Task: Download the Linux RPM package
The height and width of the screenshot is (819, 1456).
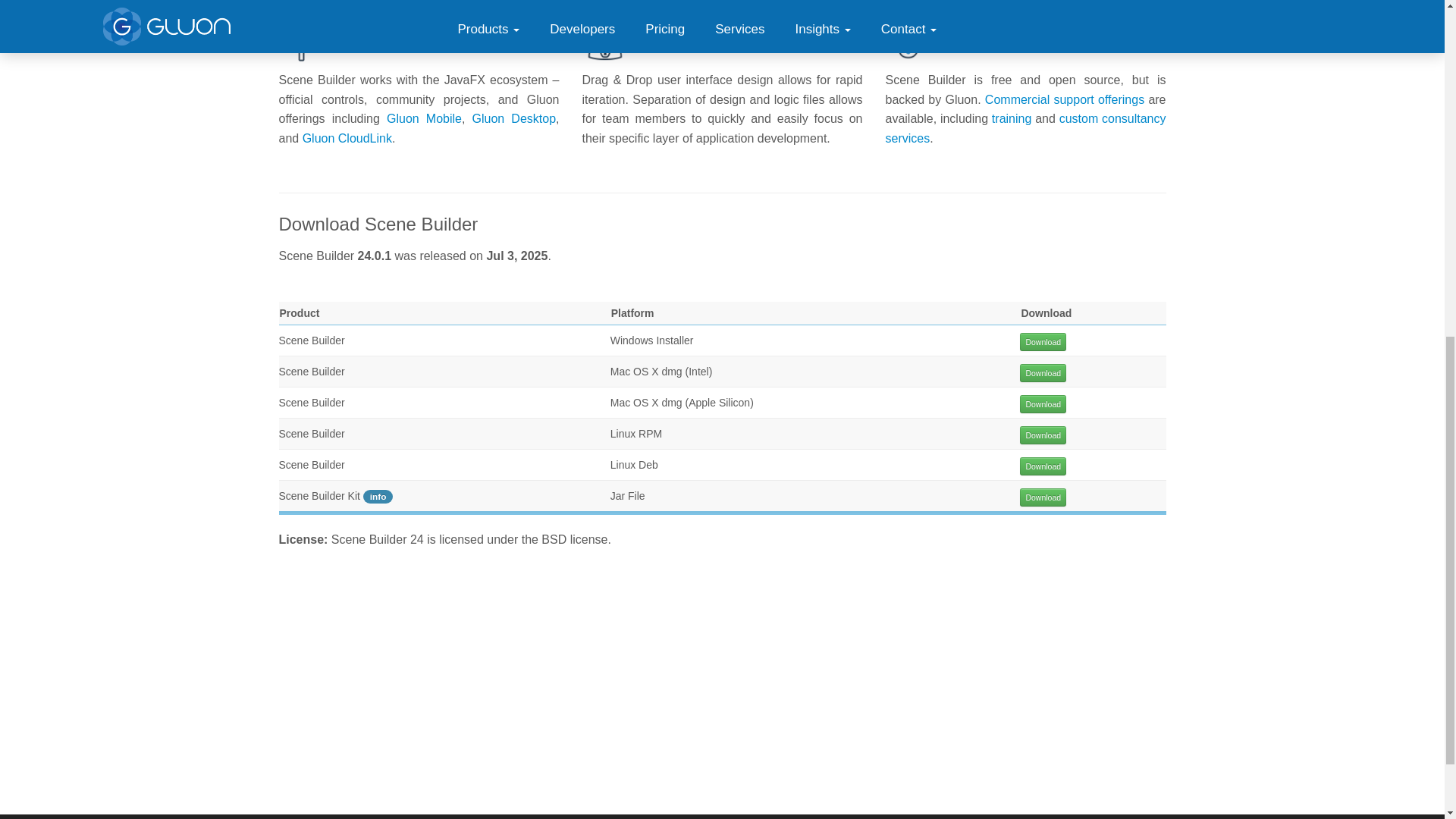Action: pos(1043,435)
